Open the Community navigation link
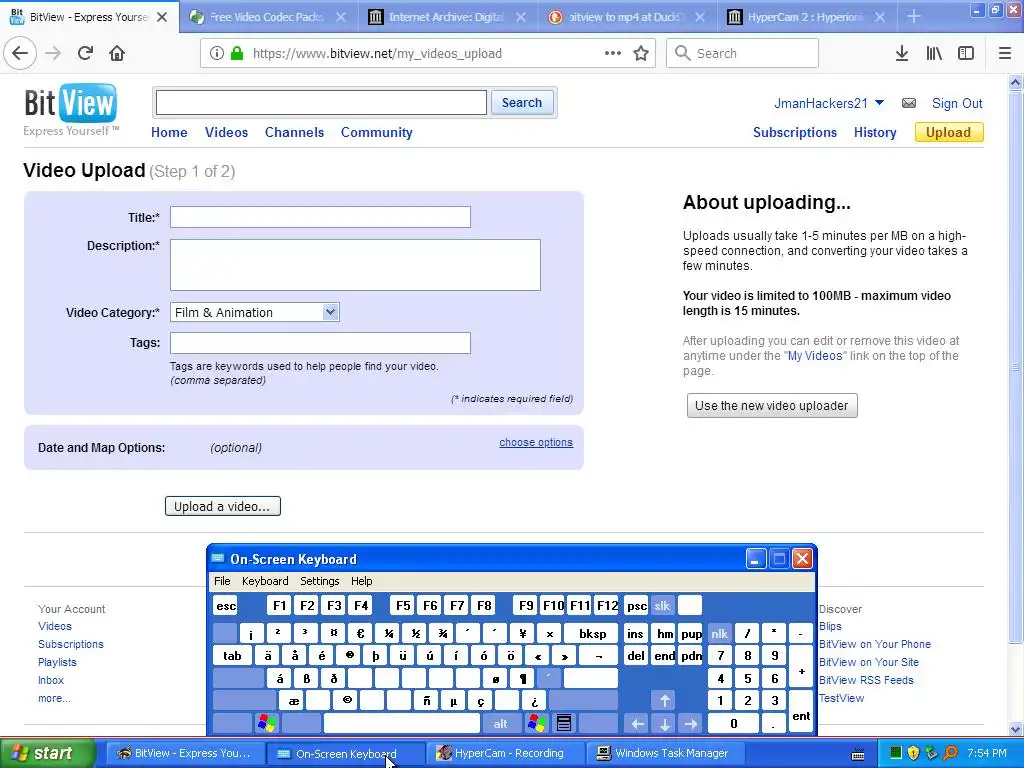Screen dimensions: 1024x768 pos(376,133)
